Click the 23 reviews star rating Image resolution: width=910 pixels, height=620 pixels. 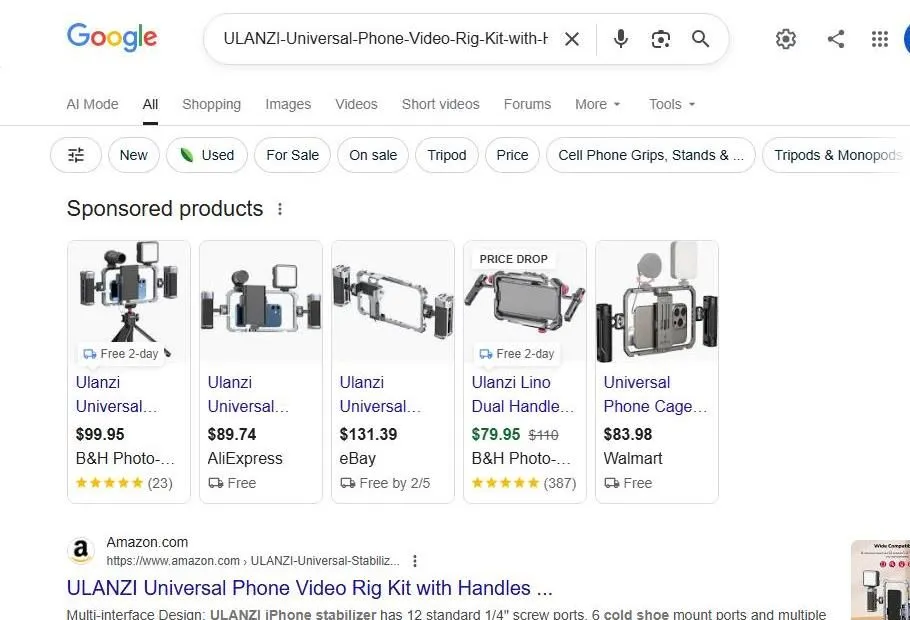click(124, 483)
